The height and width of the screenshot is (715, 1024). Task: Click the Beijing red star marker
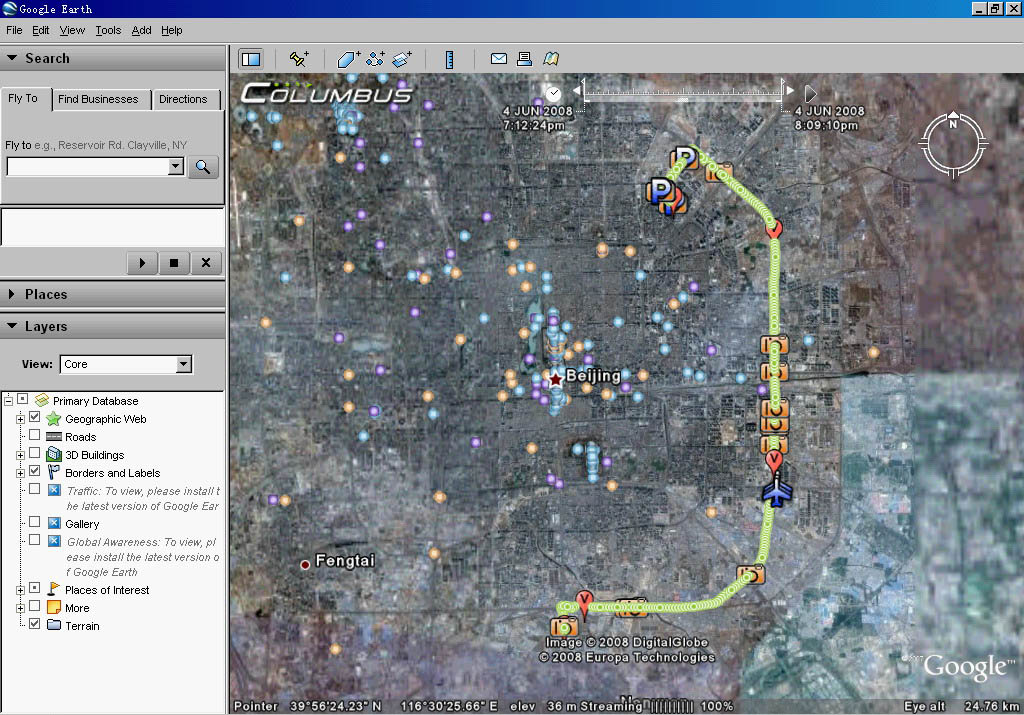[556, 379]
